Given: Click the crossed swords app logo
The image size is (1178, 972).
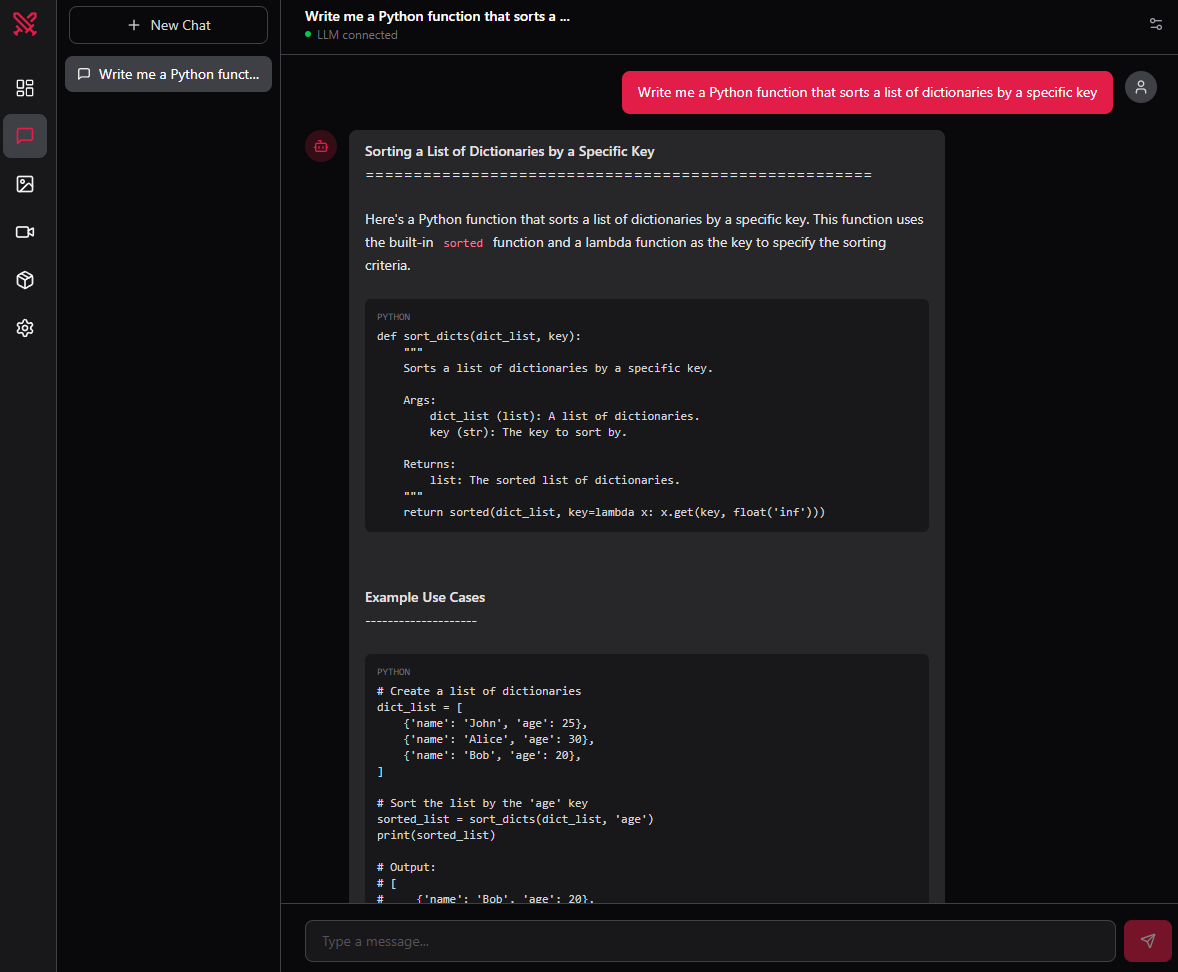Looking at the screenshot, I should click(25, 24).
